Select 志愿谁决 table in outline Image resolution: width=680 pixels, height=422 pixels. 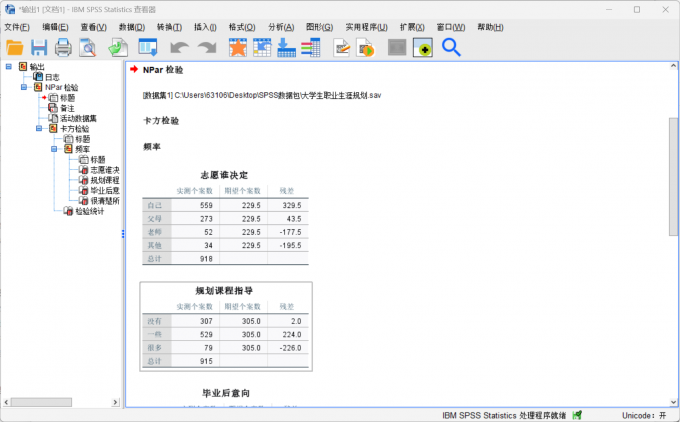click(105, 169)
